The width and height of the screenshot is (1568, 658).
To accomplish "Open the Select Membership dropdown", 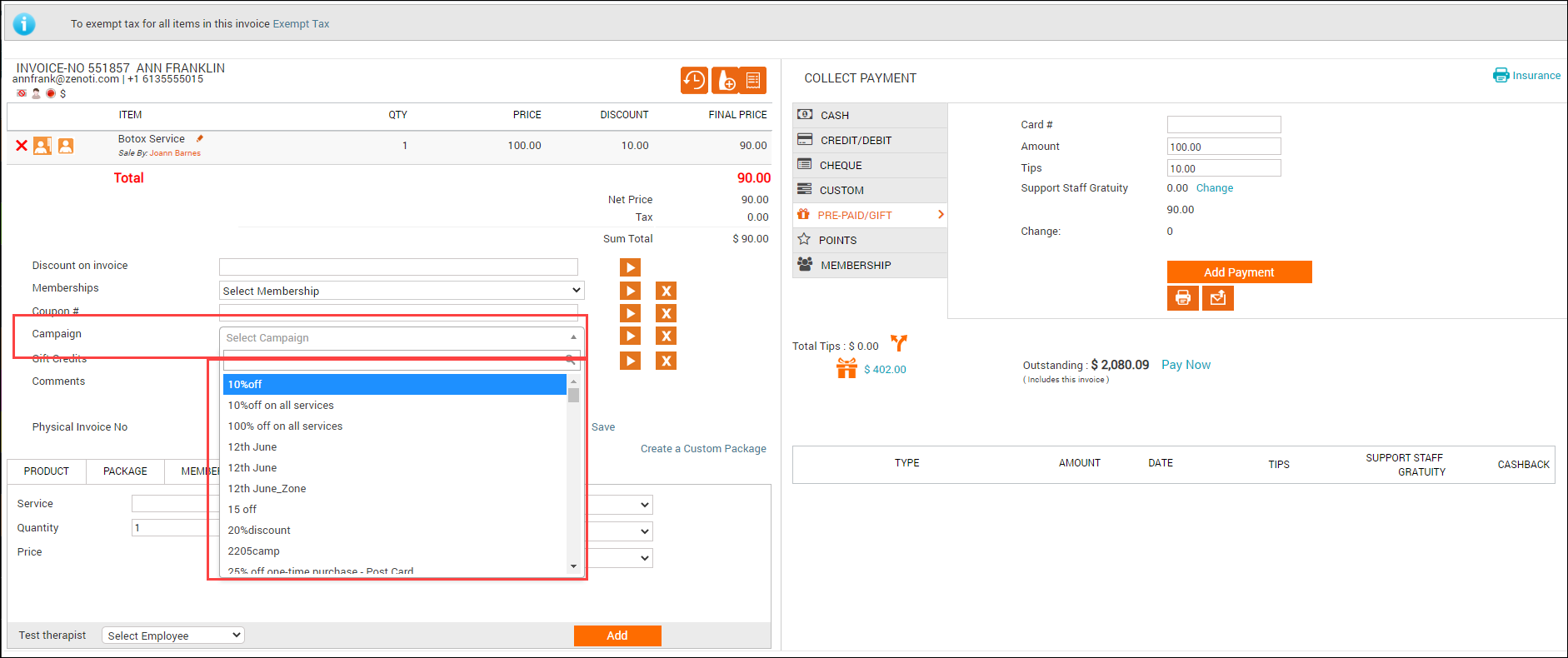I will (402, 291).
